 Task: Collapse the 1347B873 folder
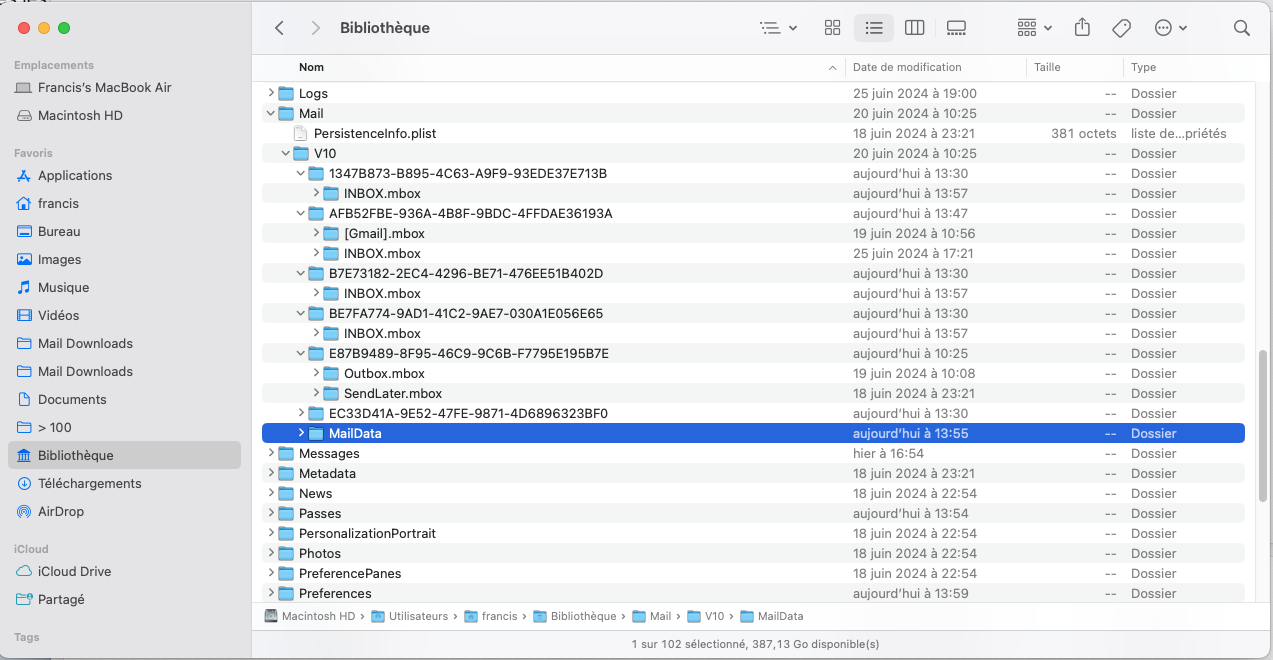point(301,173)
